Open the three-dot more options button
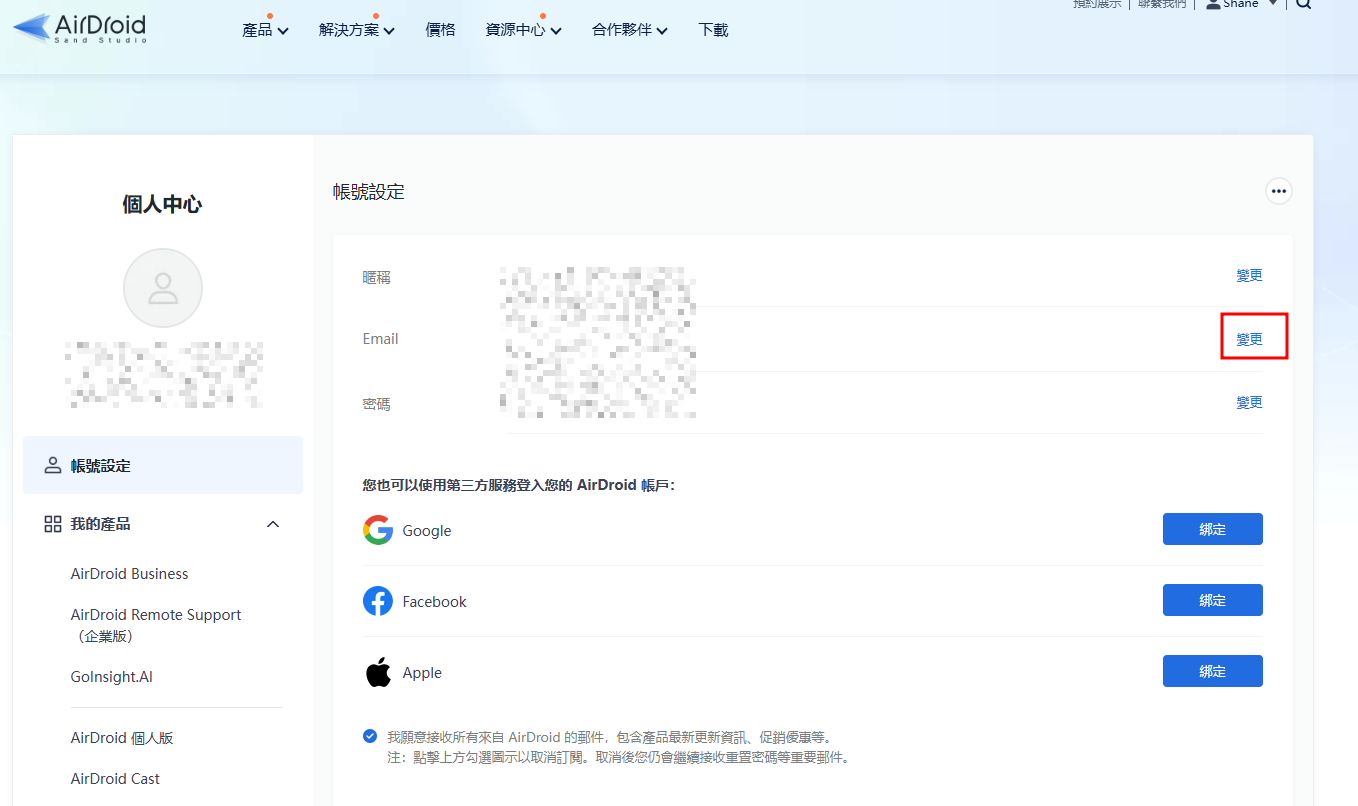 point(1279,191)
